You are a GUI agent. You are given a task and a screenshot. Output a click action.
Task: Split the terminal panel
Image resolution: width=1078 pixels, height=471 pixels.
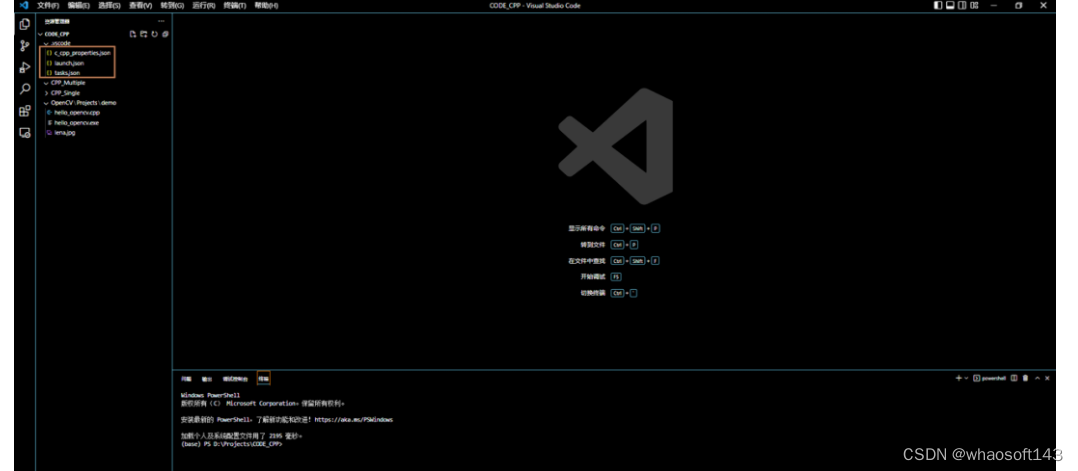pos(1014,378)
